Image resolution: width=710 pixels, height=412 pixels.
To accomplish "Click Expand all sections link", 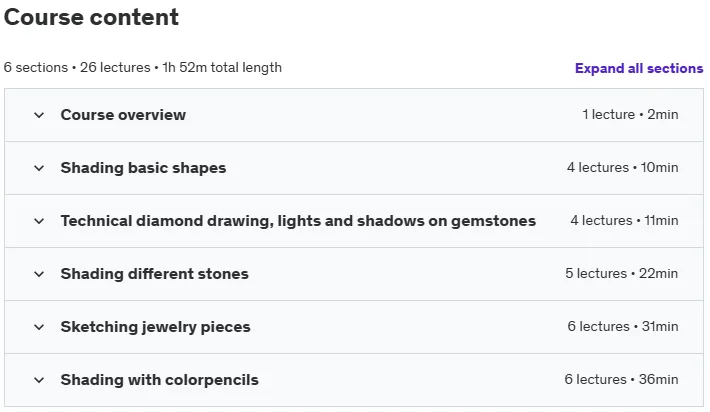I will 639,68.
